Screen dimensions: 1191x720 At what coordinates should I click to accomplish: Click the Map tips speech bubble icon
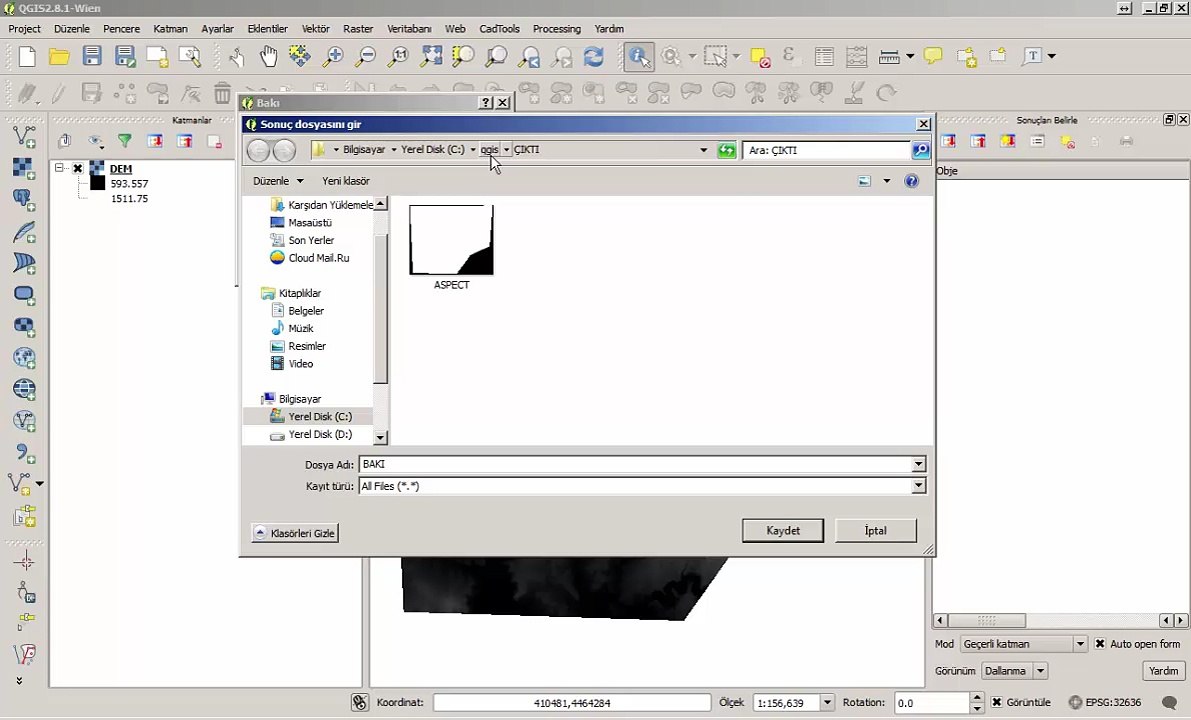tap(933, 56)
